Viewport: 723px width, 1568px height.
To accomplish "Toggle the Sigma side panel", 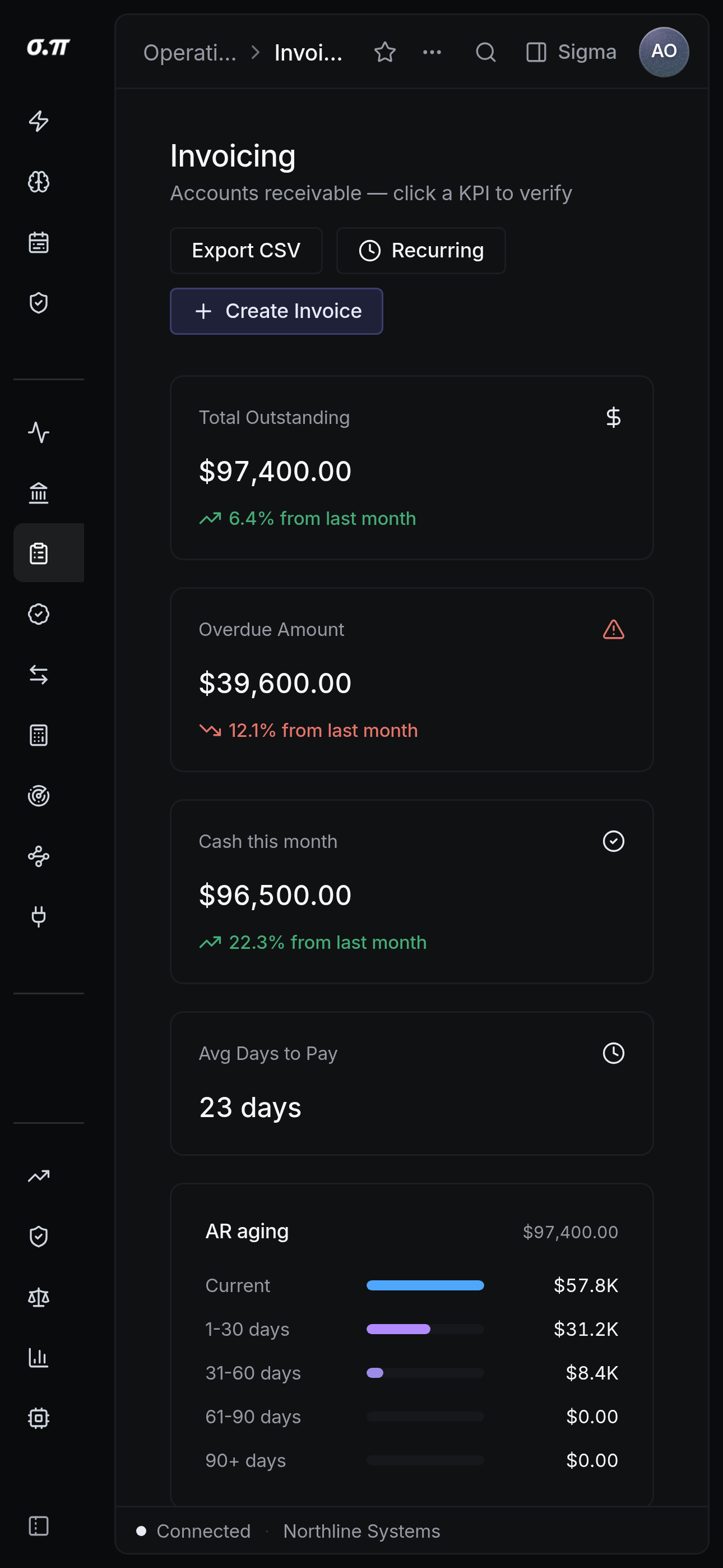I will [571, 52].
